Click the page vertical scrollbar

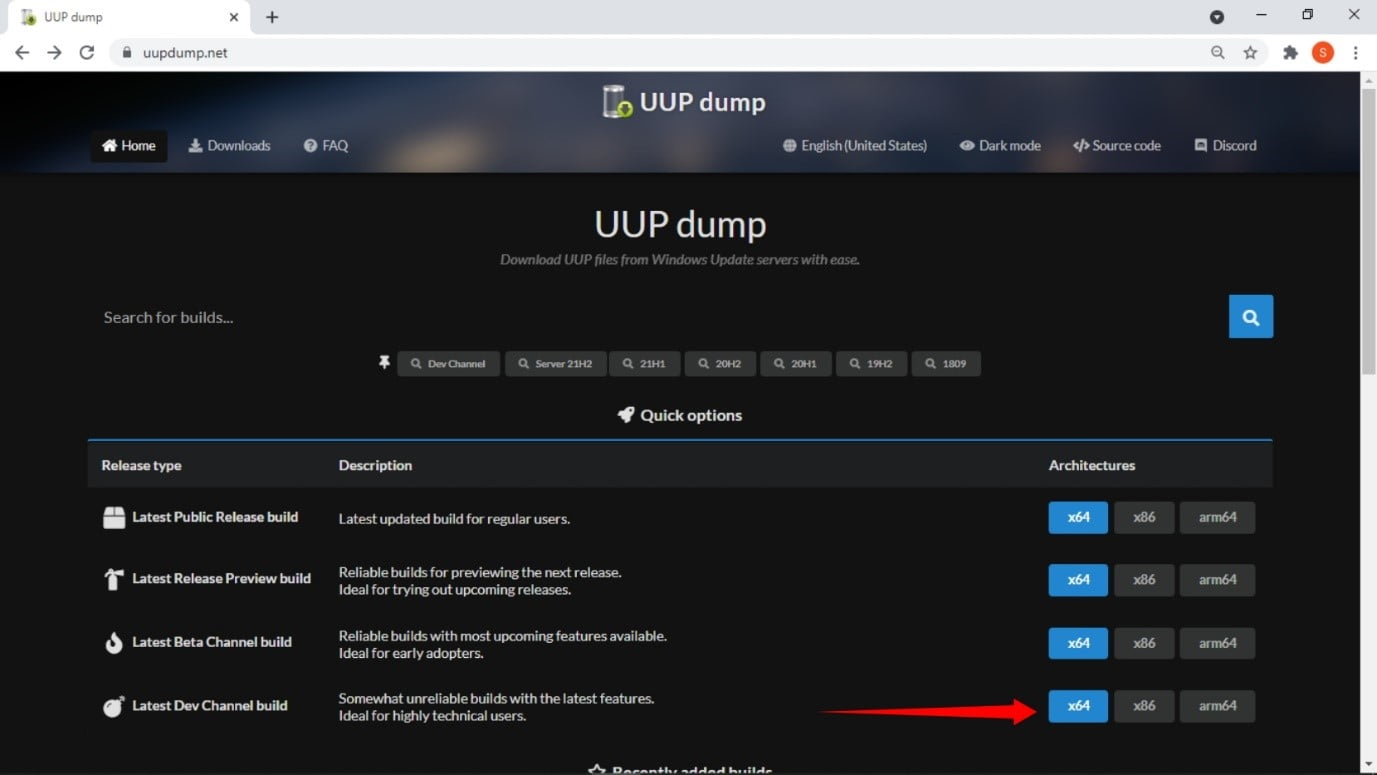click(1369, 230)
